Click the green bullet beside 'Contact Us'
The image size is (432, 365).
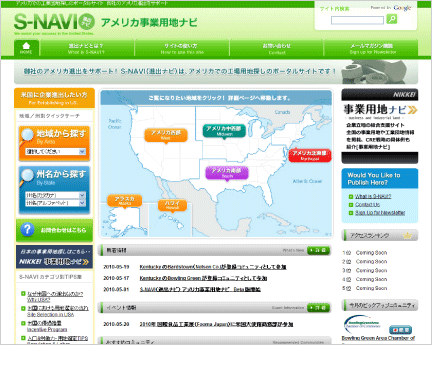[x=351, y=205]
